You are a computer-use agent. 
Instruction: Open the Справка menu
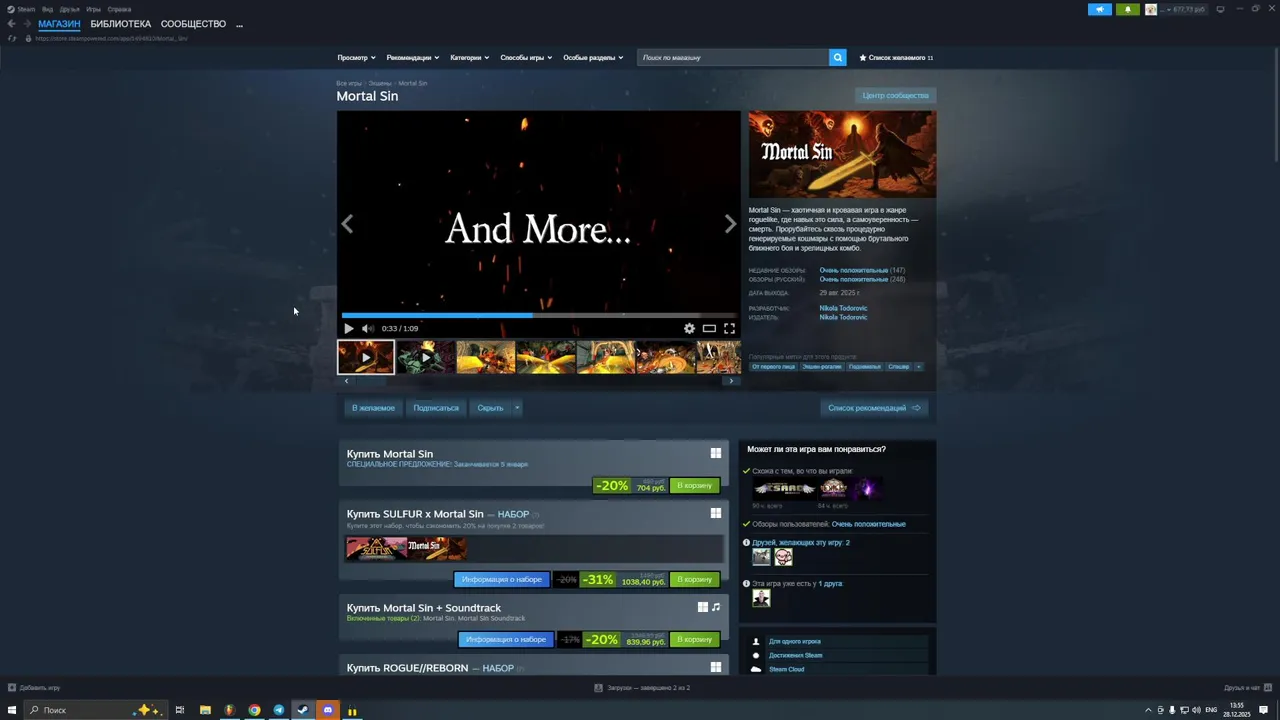pyautogui.click(x=119, y=9)
